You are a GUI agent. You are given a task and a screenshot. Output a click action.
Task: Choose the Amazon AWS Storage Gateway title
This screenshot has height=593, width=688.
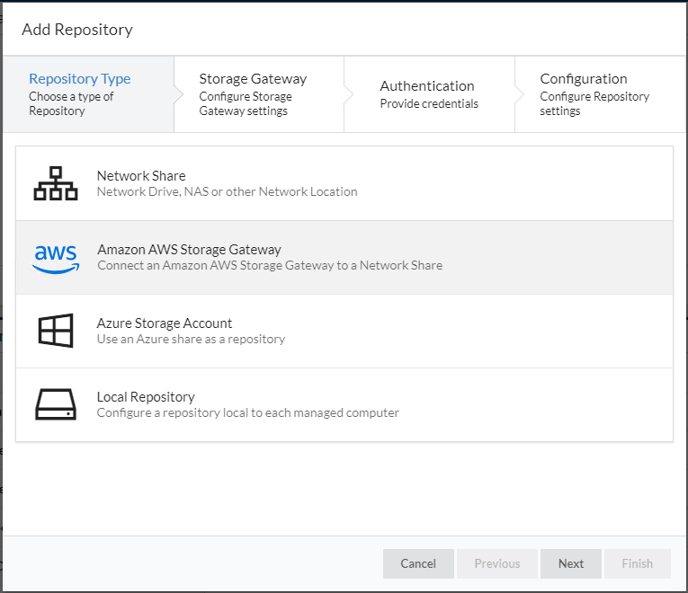tap(189, 250)
